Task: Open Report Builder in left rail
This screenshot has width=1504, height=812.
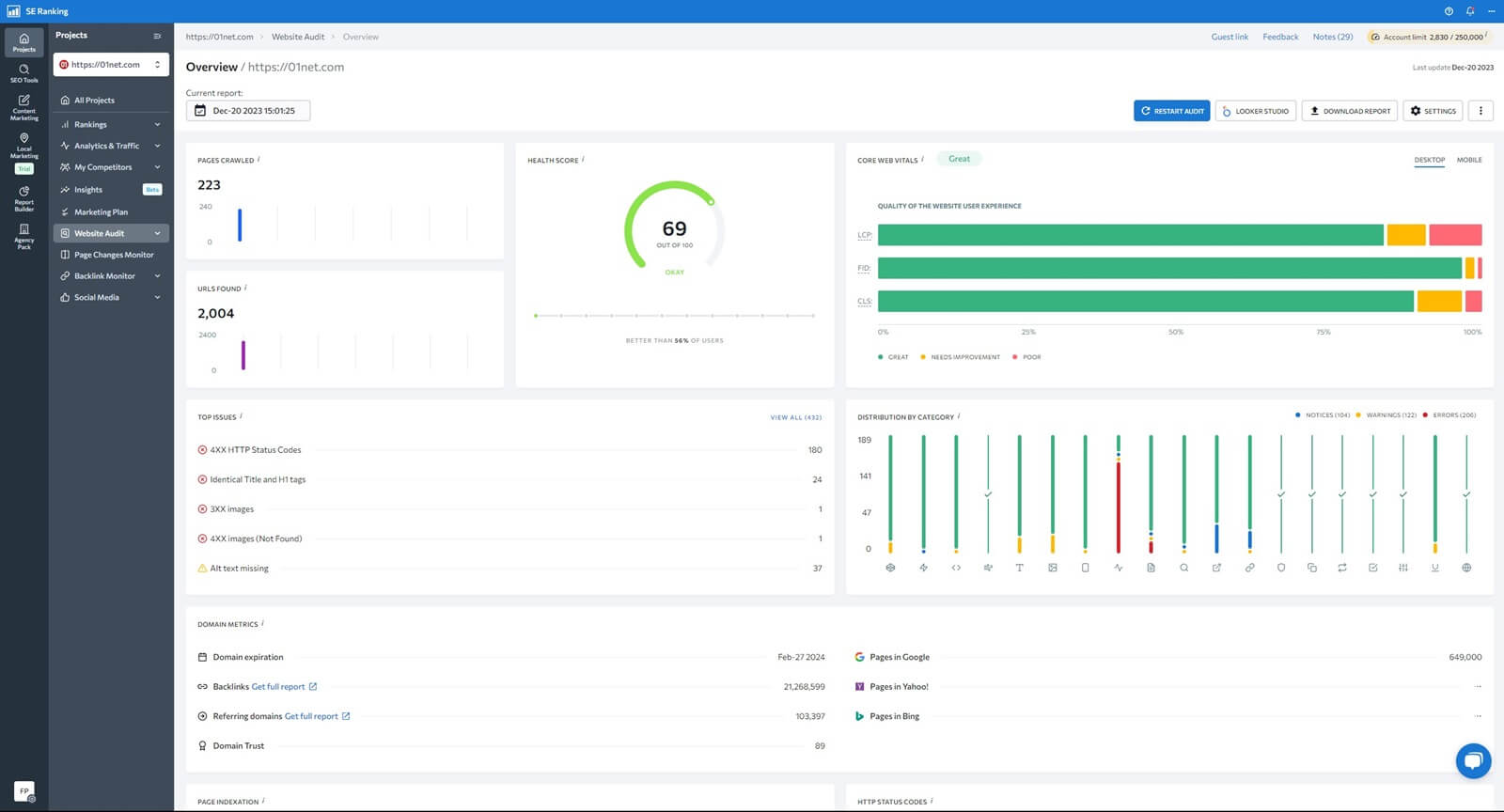Action: point(23,198)
